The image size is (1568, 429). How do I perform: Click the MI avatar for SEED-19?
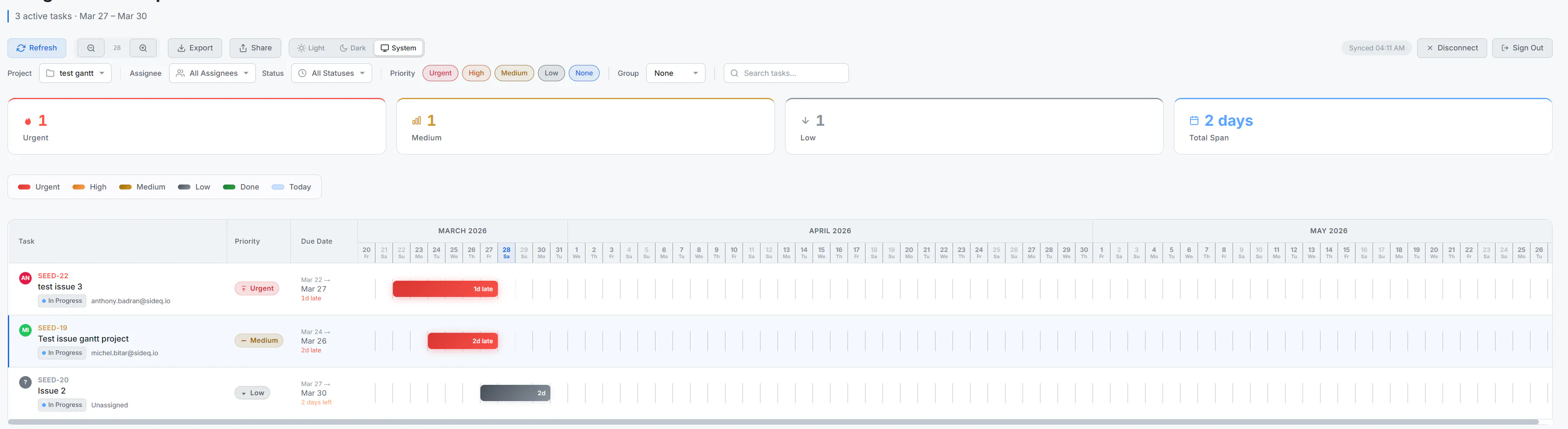(x=25, y=330)
